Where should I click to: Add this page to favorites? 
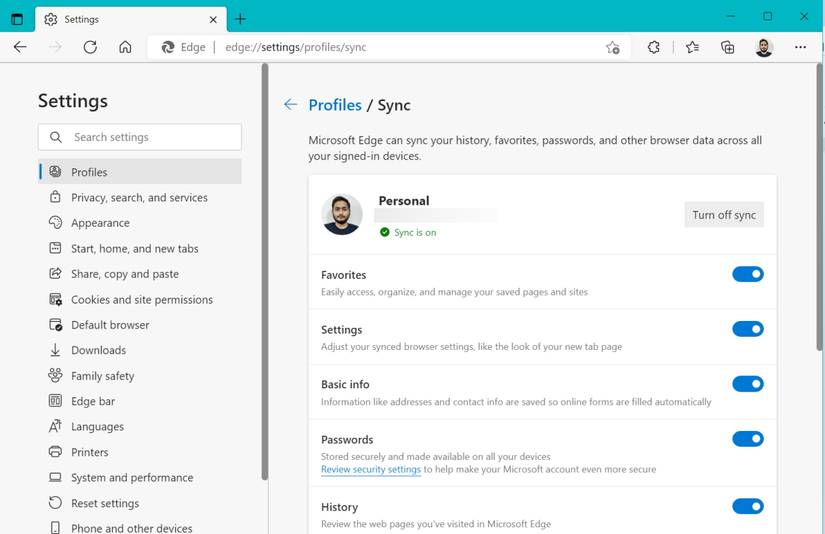612,47
